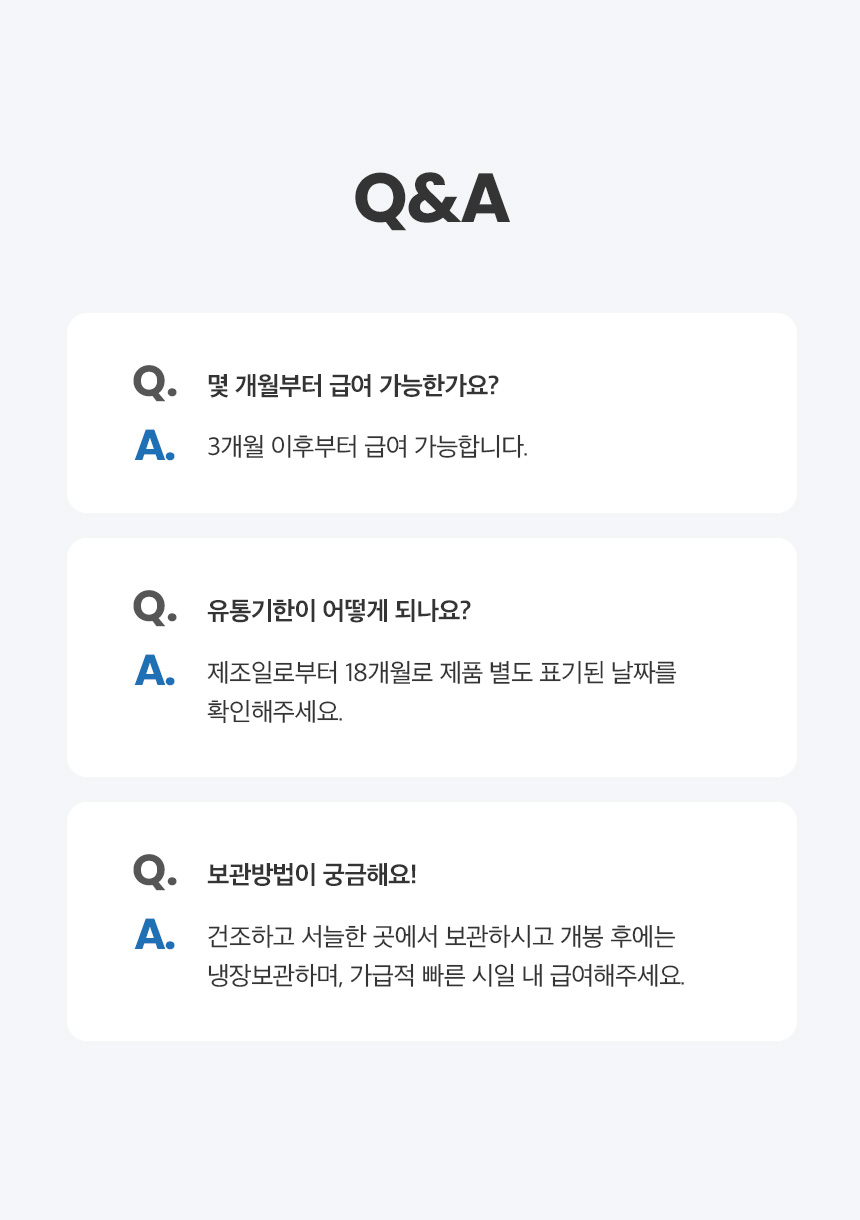Click the Q&A heading title
Screen dimensions: 860x1220
(x=431, y=200)
